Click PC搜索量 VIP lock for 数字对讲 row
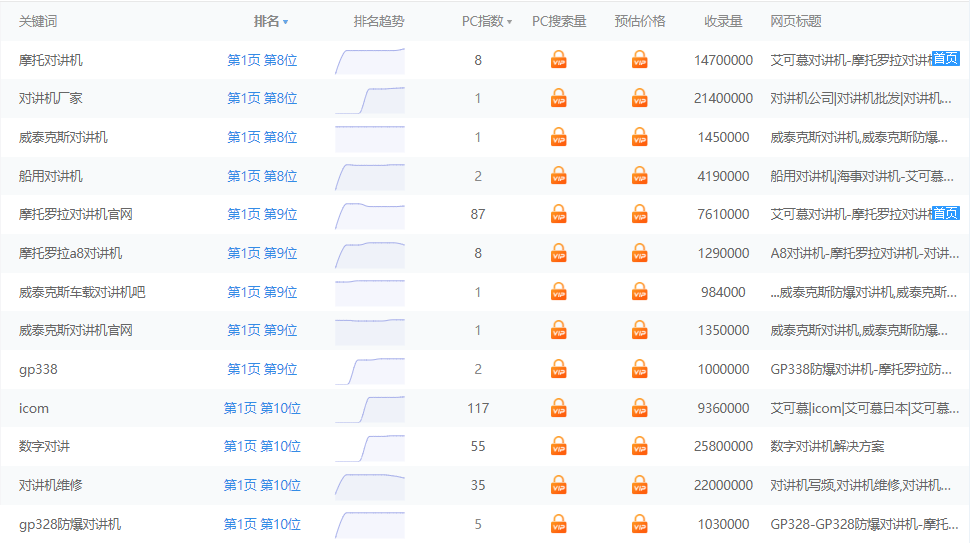970x543 pixels. point(559,446)
